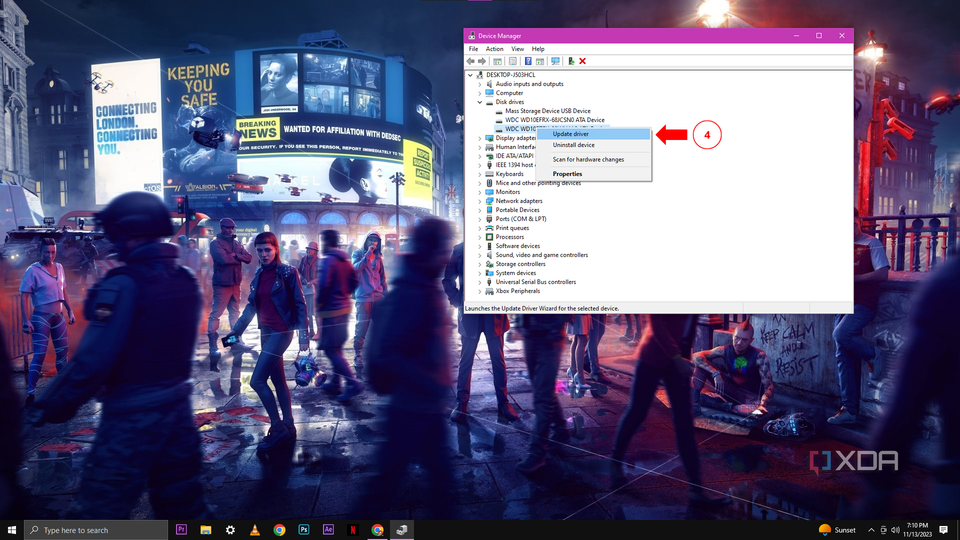Expand the Computer category
The height and width of the screenshot is (540, 960).
click(480, 93)
